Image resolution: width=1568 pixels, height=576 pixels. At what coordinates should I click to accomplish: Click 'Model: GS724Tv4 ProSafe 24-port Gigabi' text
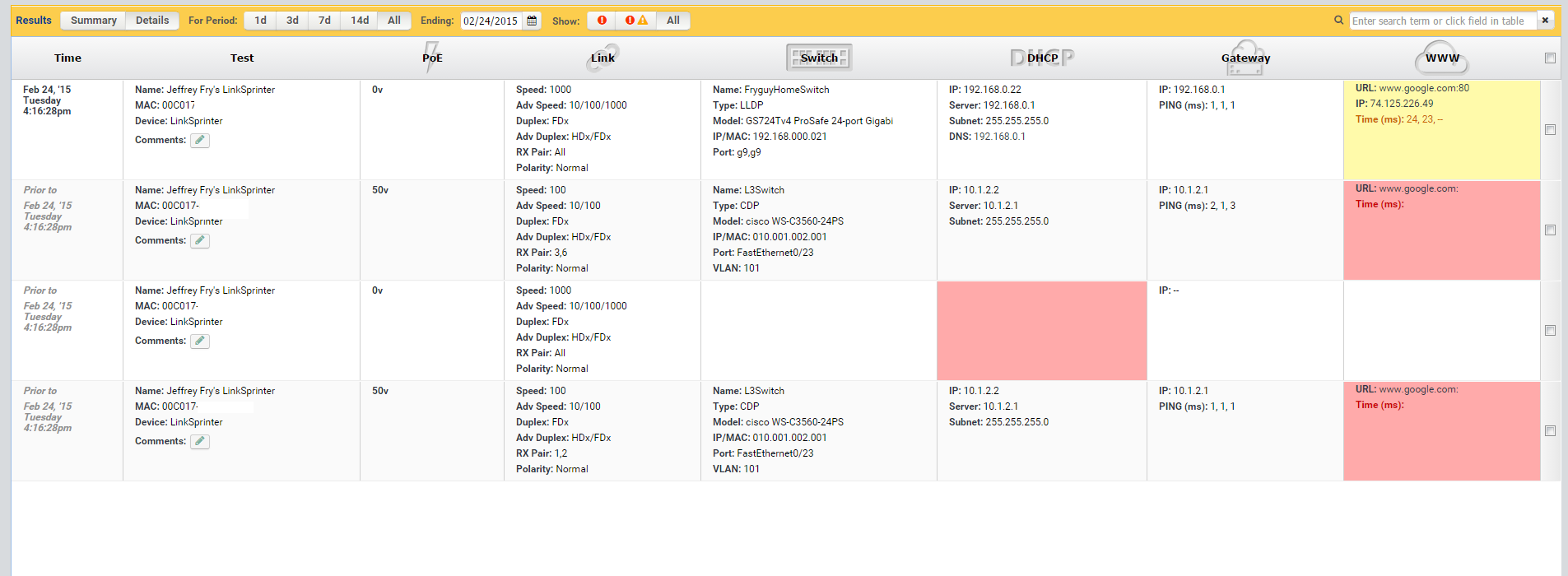coord(803,121)
